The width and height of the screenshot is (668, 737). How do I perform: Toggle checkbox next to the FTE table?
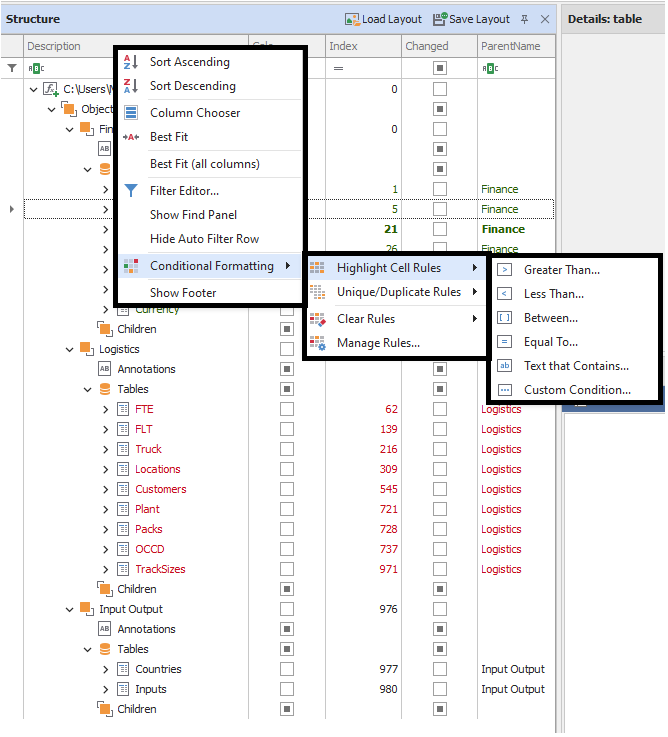point(287,409)
